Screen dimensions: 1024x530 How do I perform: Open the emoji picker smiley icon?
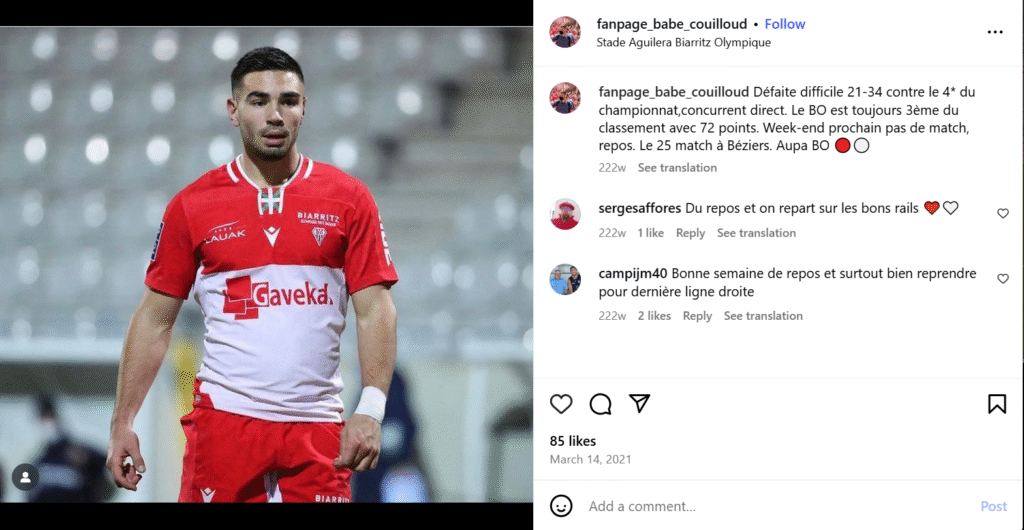562,506
